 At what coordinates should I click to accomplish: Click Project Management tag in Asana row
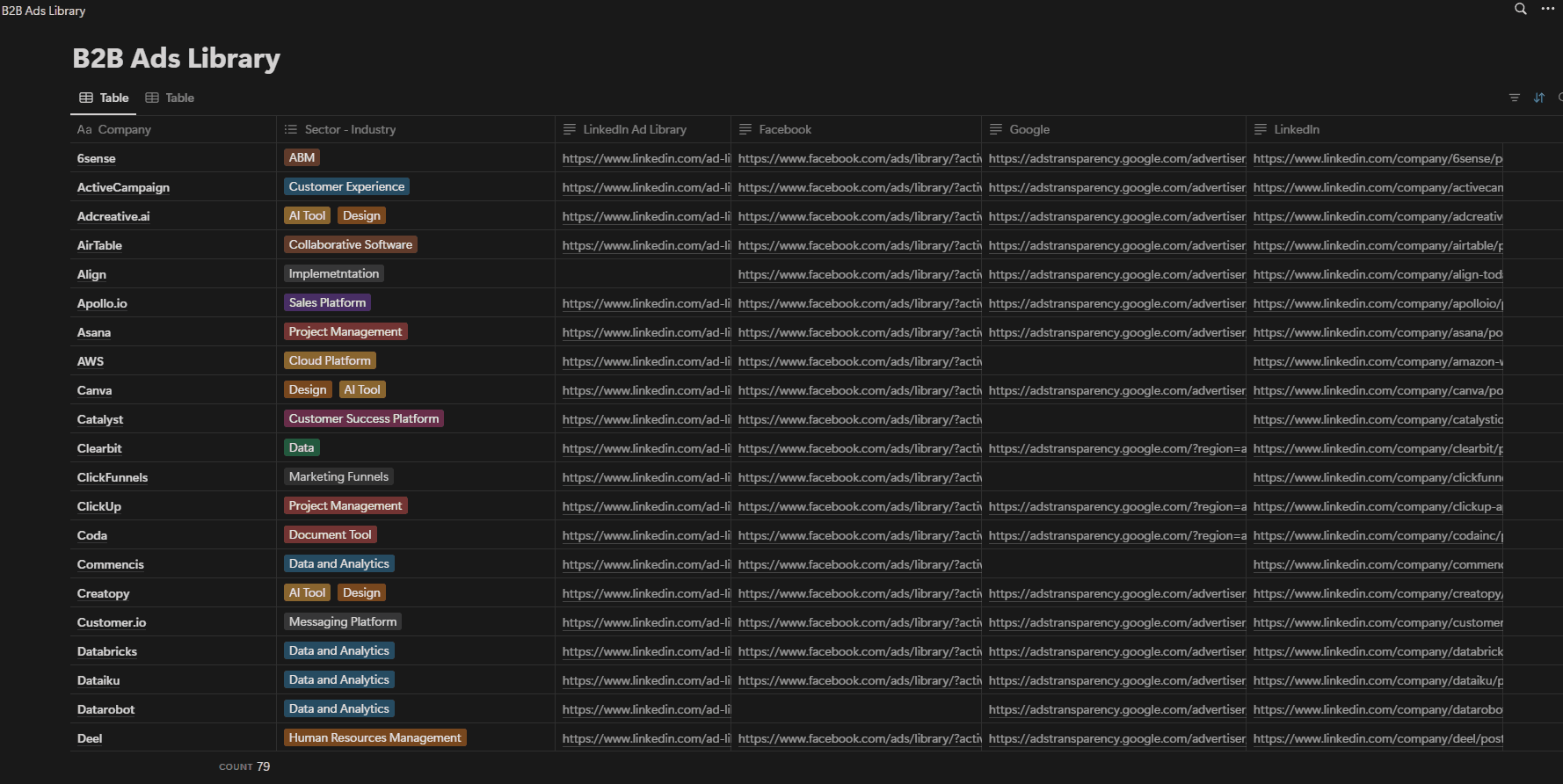coord(345,331)
